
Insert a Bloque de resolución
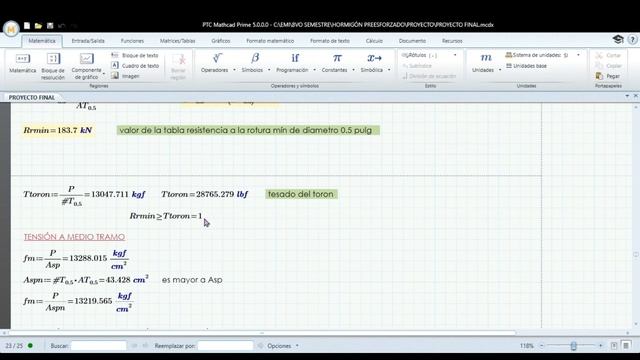(x=53, y=66)
